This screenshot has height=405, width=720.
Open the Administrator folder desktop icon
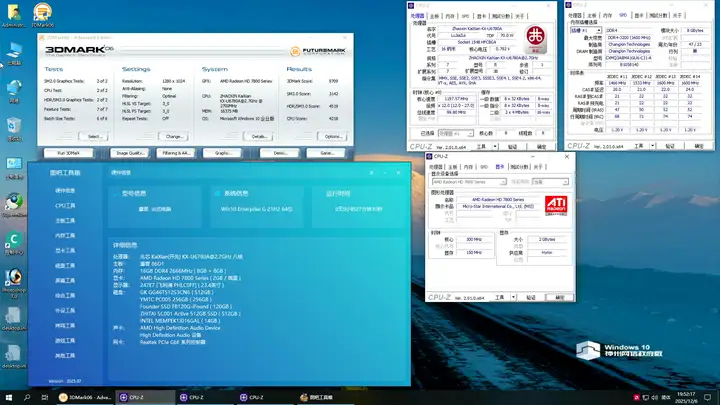coord(14,15)
